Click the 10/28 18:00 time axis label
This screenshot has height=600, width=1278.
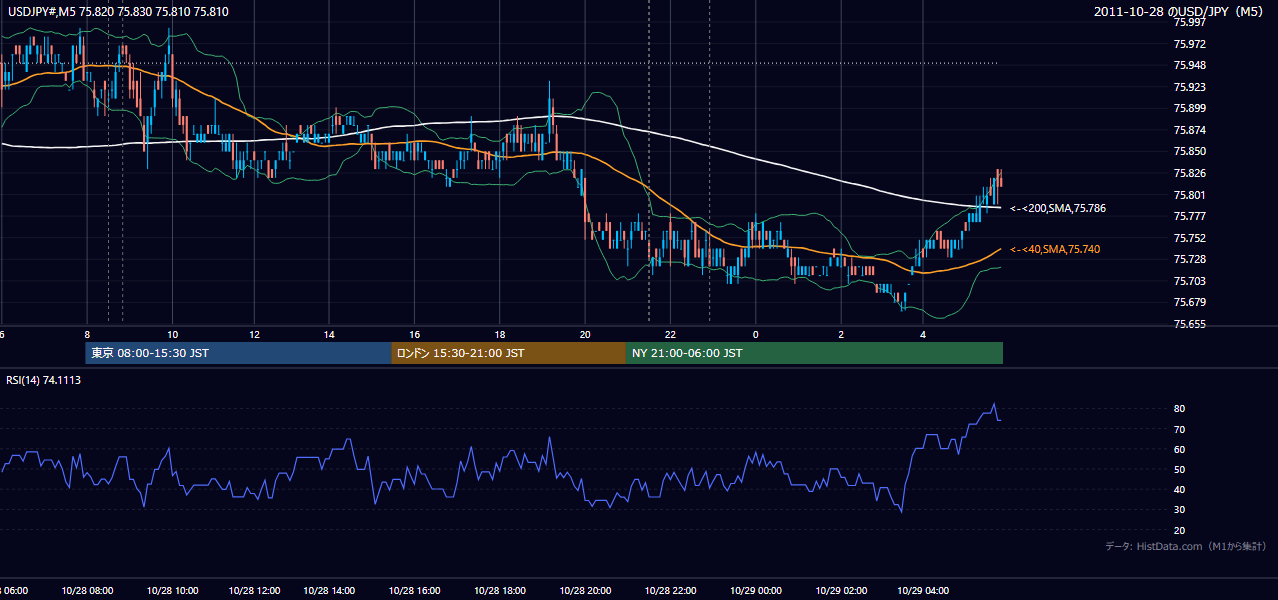pyautogui.click(x=500, y=591)
